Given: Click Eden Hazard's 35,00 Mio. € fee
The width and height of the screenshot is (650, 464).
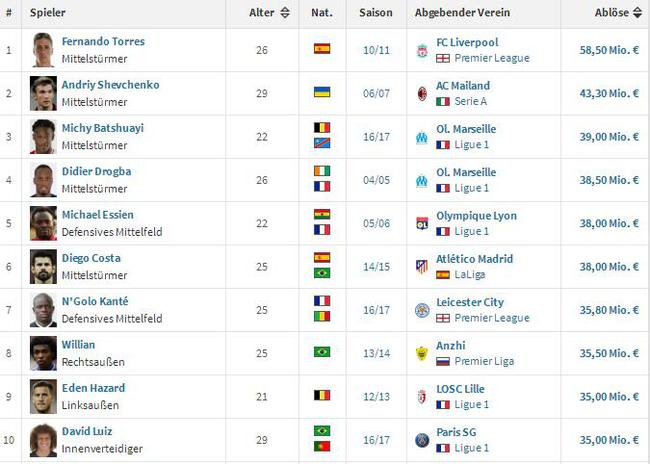Looking at the screenshot, I should [609, 396].
